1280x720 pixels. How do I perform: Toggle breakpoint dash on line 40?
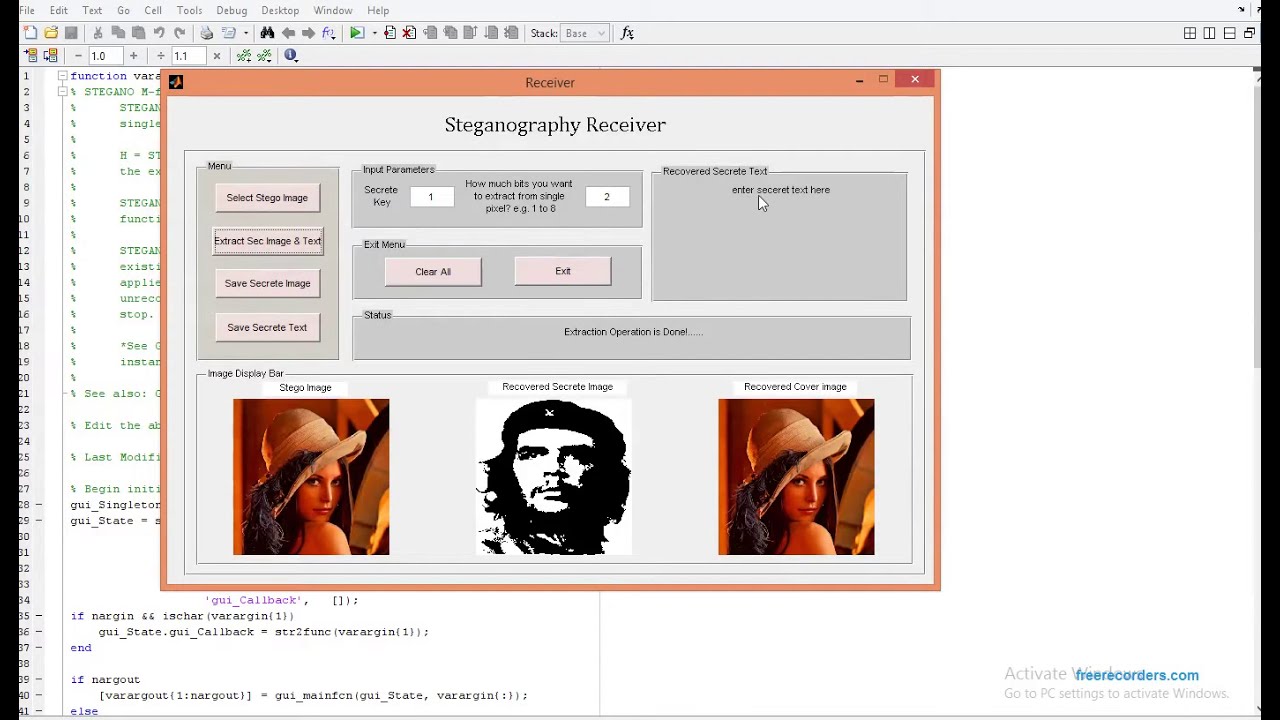(38, 695)
